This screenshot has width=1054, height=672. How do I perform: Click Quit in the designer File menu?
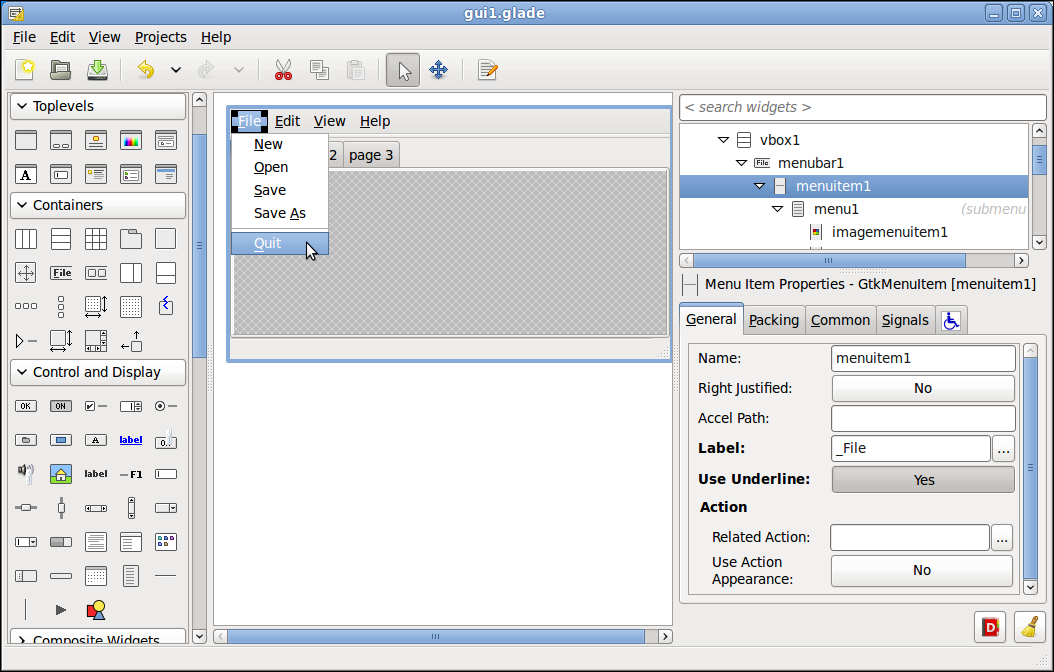[x=280, y=243]
